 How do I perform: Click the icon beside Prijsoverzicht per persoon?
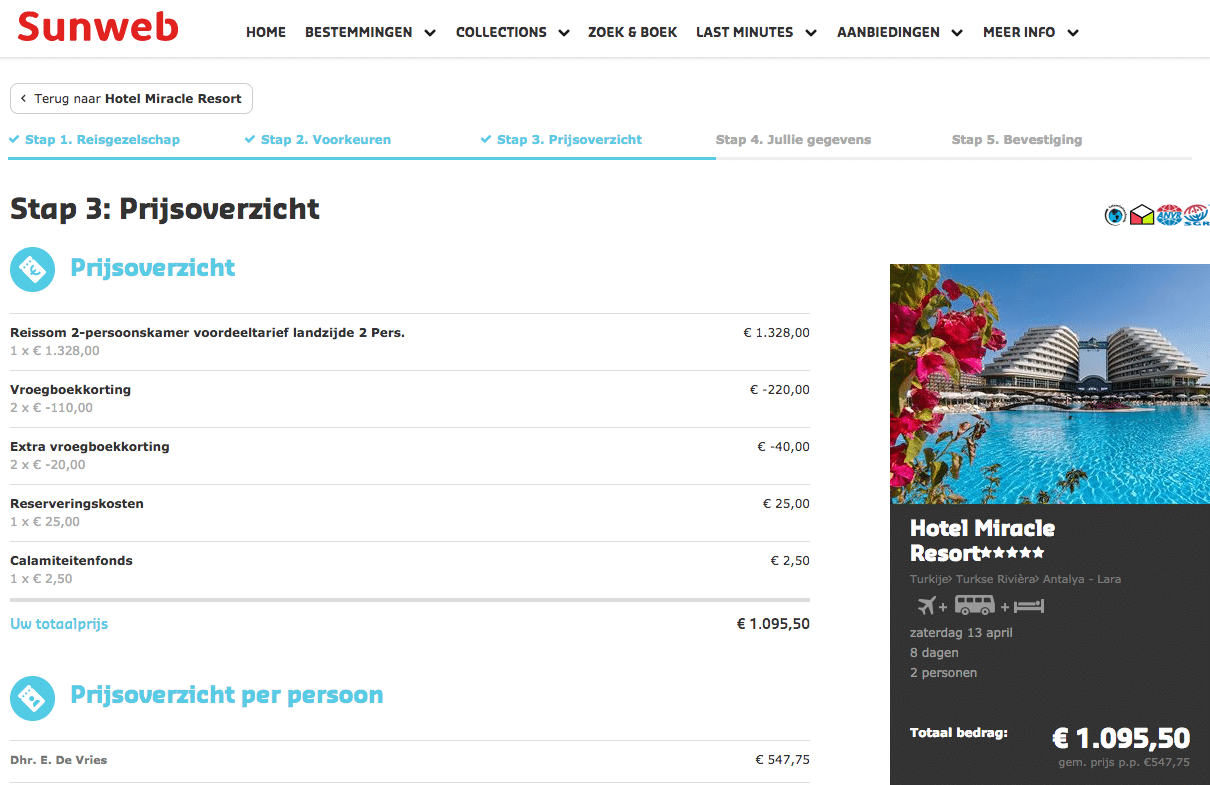click(x=32, y=697)
